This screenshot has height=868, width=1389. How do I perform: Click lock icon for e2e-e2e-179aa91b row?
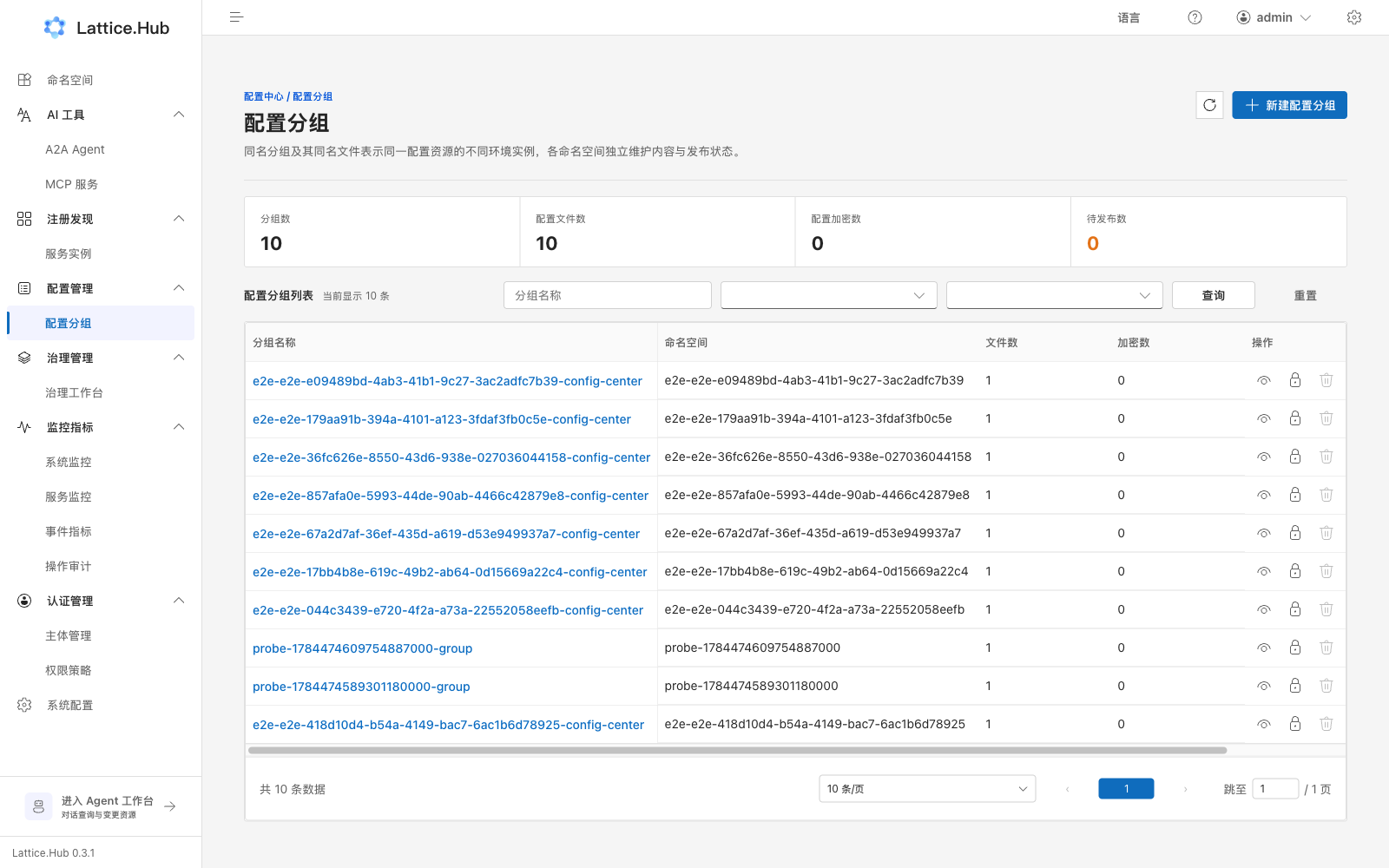click(x=1295, y=418)
